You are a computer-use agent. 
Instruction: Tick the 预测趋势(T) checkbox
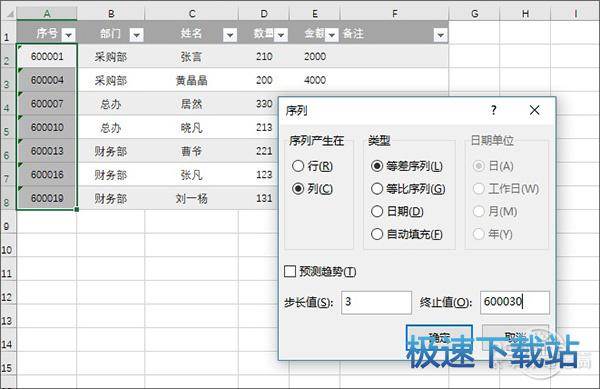coord(290,272)
